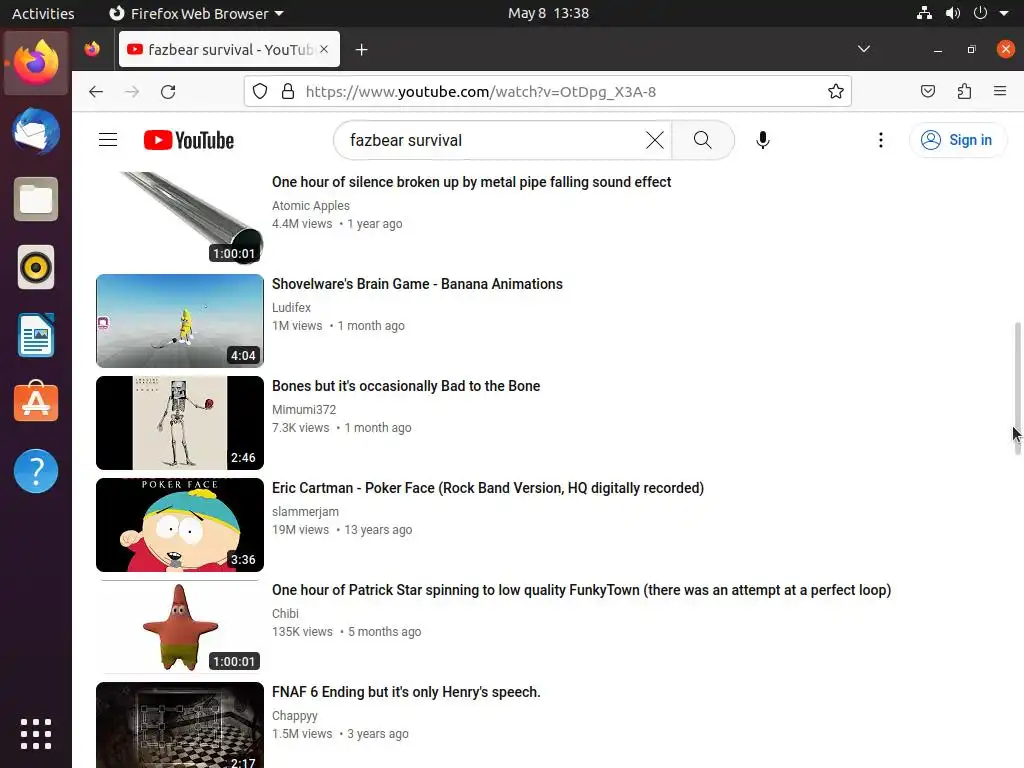This screenshot has height=768, width=1024.
Task: Open YouTube settings three-dot menu
Action: [880, 140]
